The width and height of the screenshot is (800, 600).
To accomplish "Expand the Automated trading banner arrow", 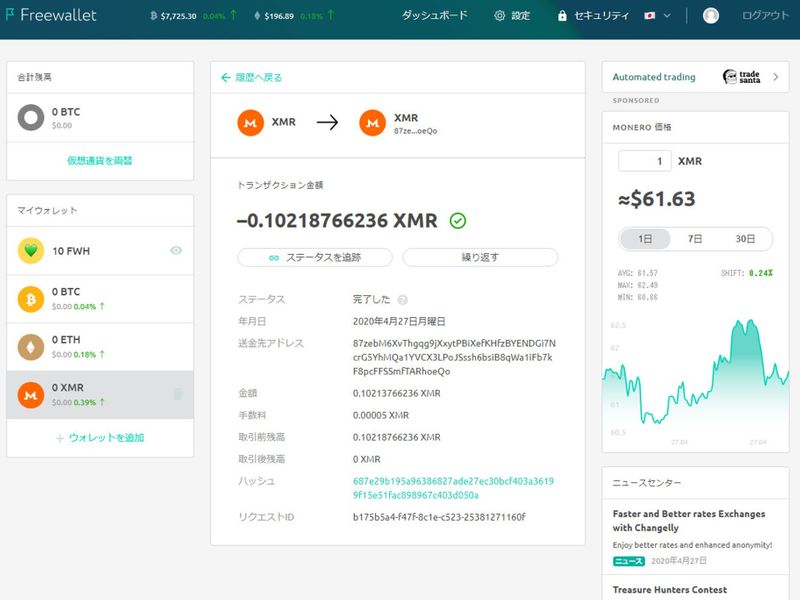I will tap(775, 77).
